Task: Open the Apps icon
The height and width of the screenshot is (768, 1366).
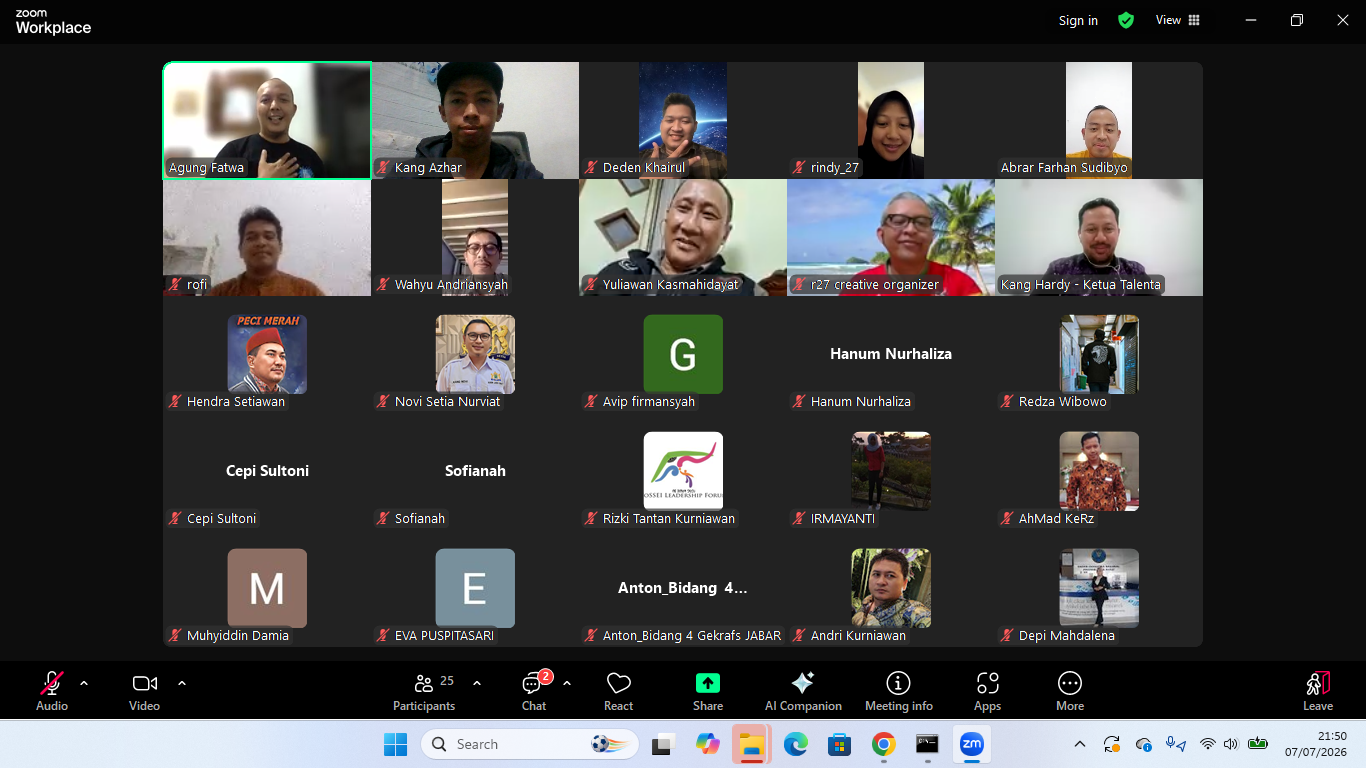Action: [988, 683]
